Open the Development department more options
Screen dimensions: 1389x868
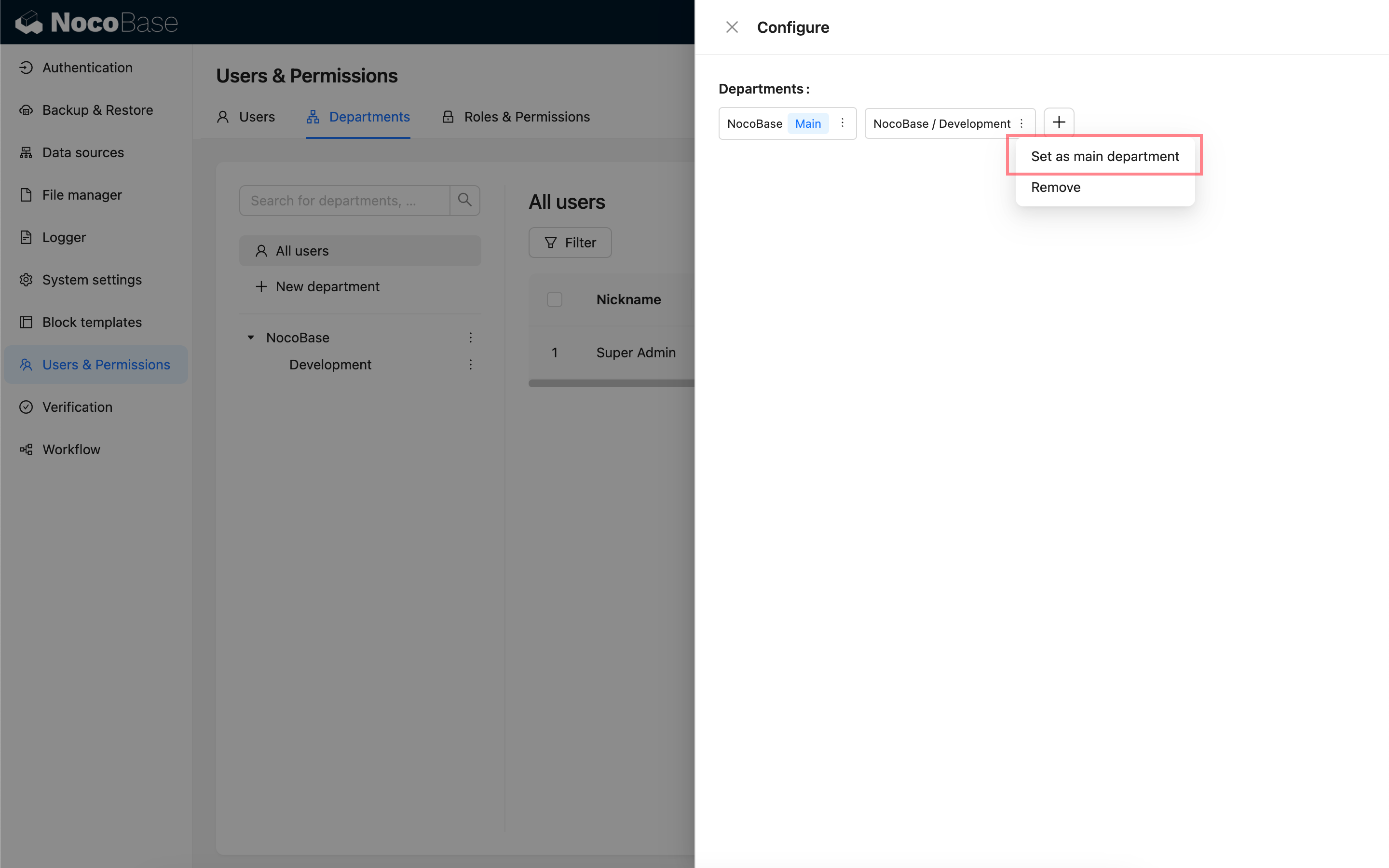pyautogui.click(x=470, y=365)
